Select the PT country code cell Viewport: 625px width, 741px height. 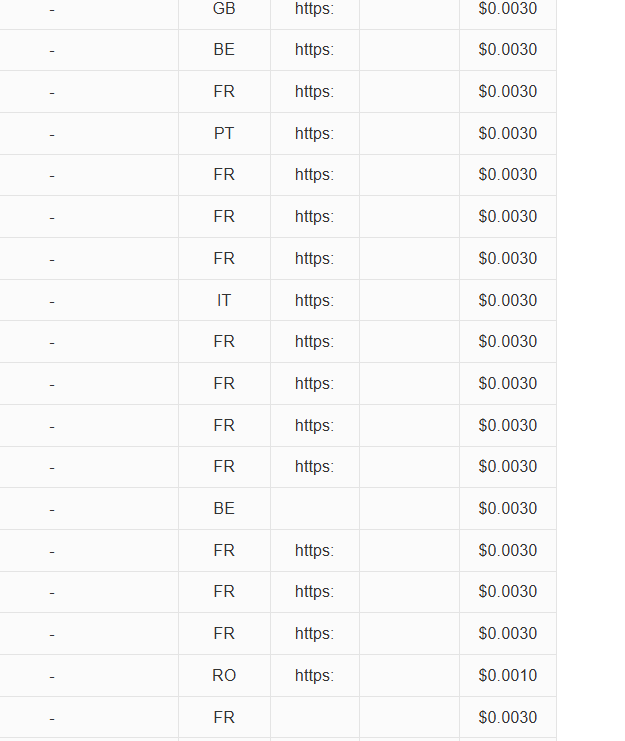click(x=224, y=133)
